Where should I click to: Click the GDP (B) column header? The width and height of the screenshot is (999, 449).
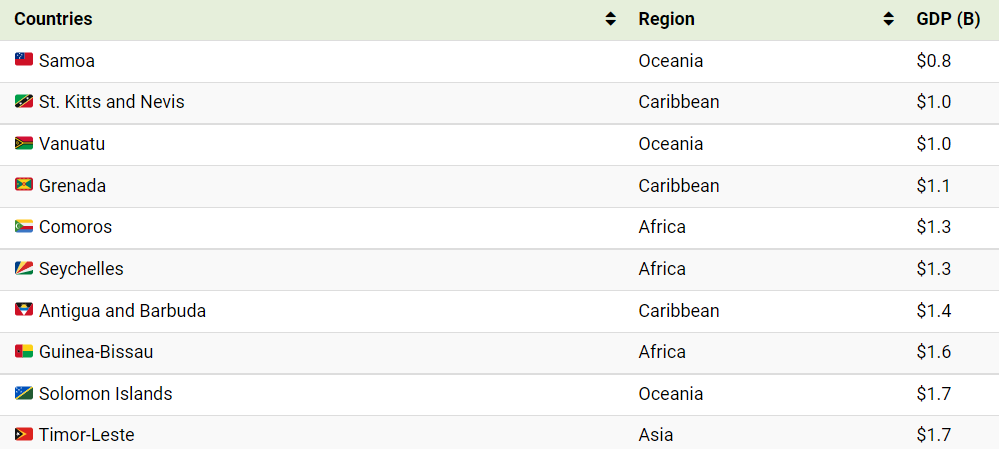[x=948, y=20]
